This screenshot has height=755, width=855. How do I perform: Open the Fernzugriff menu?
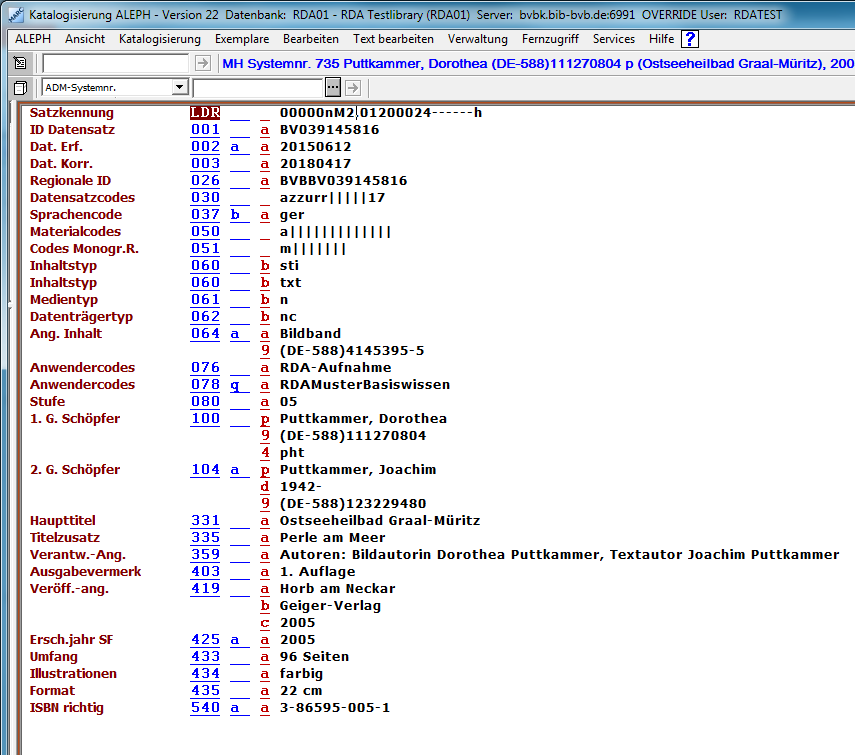[x=550, y=39]
